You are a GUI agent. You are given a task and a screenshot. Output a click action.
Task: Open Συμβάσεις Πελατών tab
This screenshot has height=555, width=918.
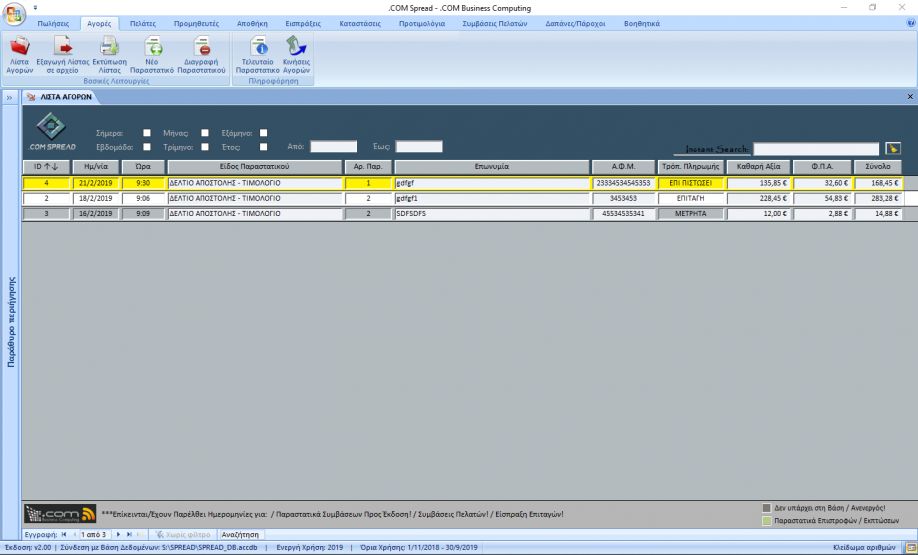pos(495,23)
